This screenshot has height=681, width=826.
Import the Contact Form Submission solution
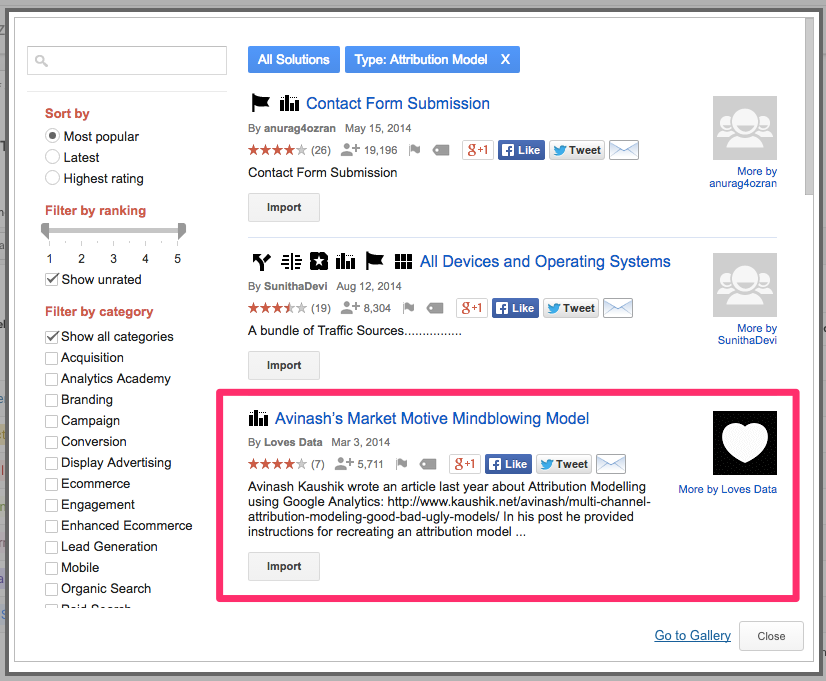[x=284, y=208]
